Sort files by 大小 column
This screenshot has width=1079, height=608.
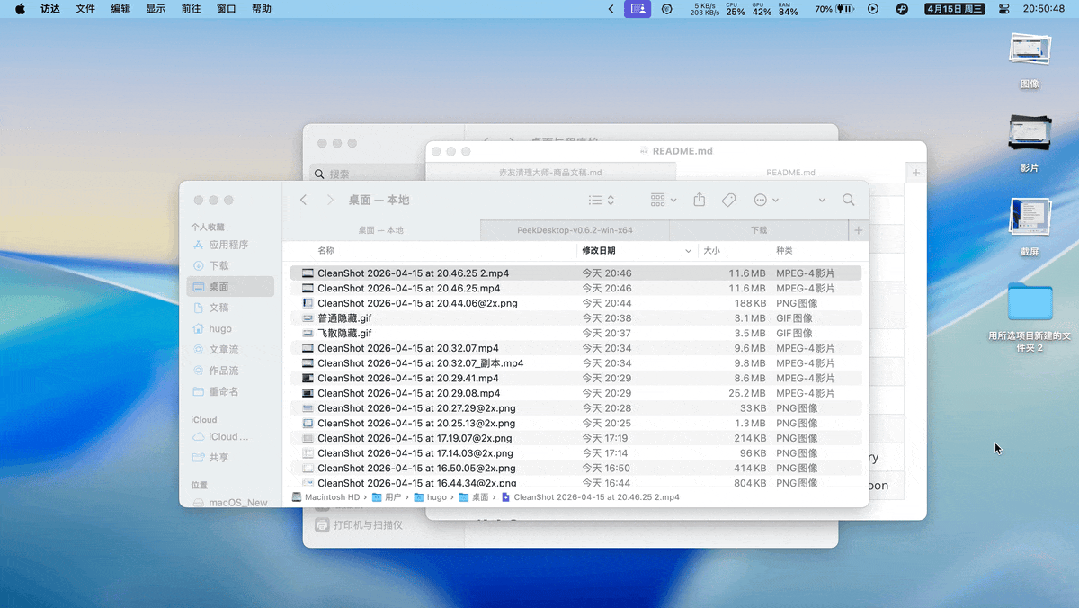[x=712, y=251]
